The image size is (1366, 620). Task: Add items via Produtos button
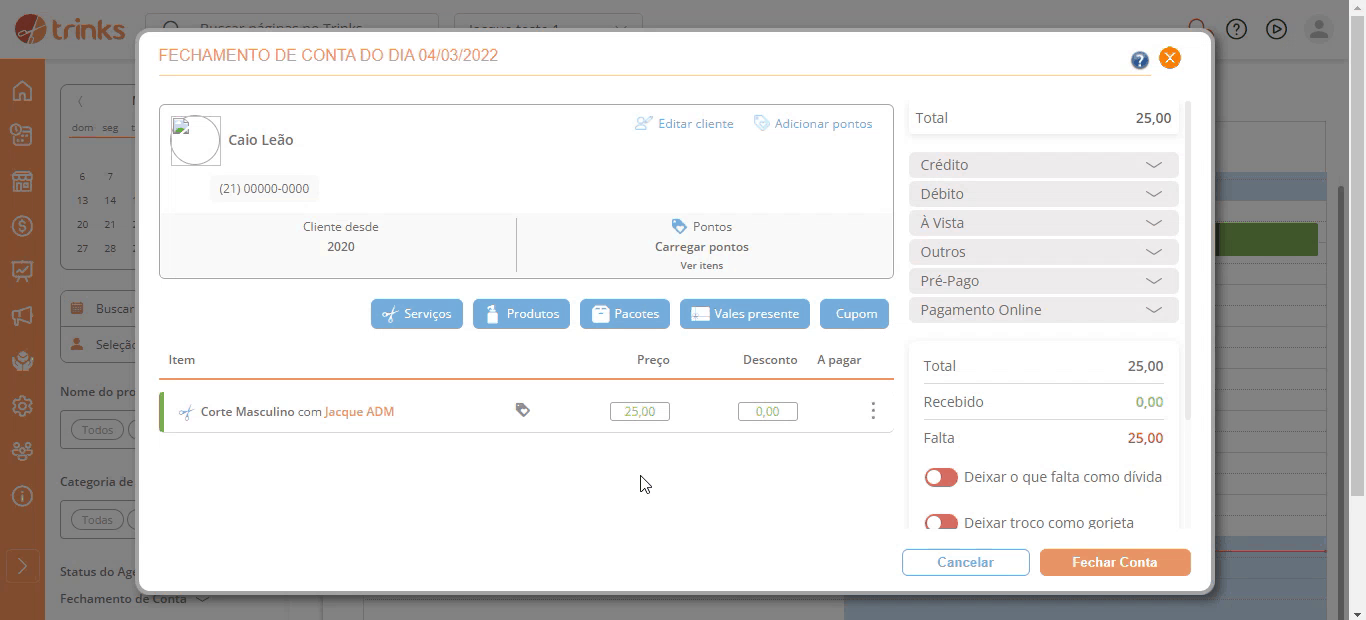point(521,313)
